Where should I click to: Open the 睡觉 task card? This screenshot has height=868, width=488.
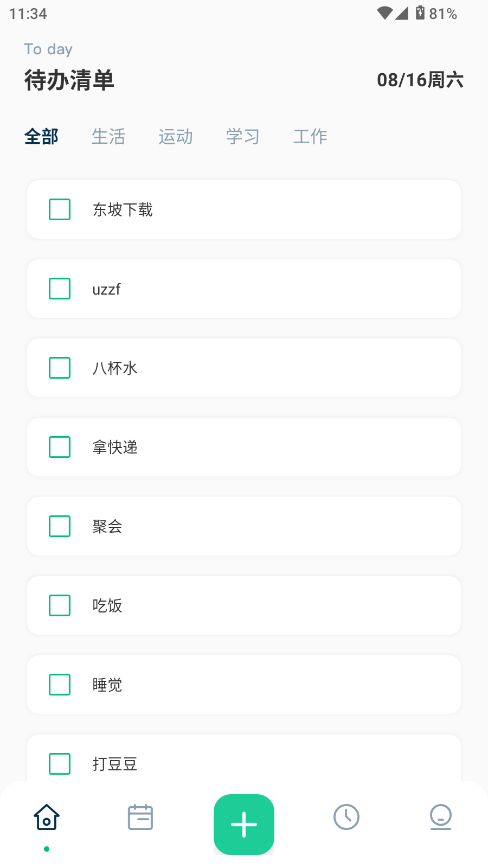pyautogui.click(x=244, y=685)
